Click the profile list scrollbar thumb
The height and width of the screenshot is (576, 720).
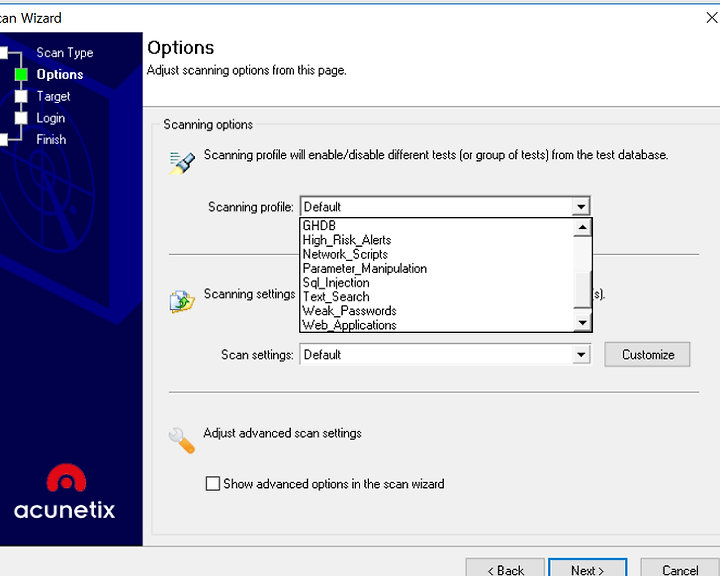pos(583,289)
